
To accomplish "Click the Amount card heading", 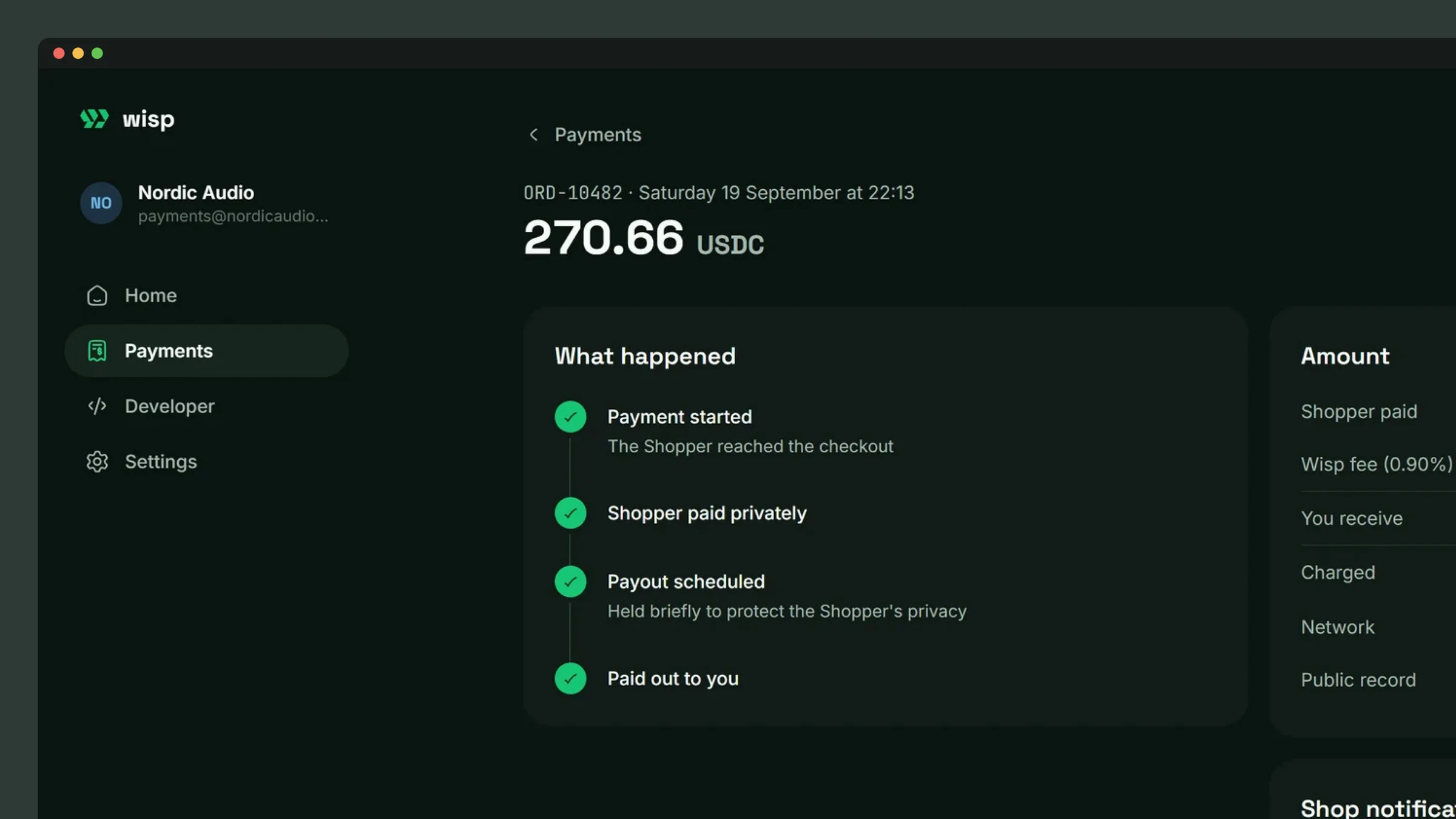I will (x=1345, y=356).
